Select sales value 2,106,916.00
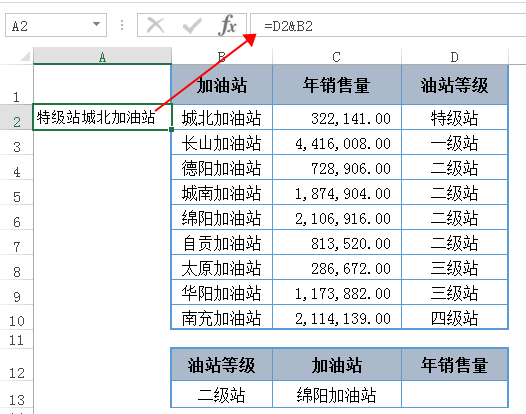The image size is (526, 414). click(x=337, y=217)
